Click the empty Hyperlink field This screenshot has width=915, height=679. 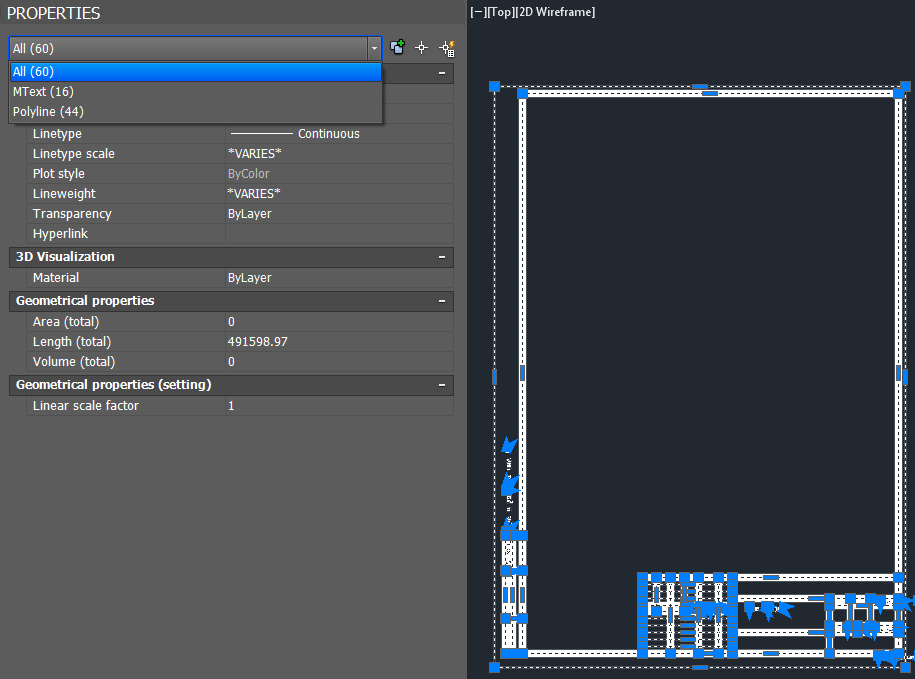click(339, 233)
